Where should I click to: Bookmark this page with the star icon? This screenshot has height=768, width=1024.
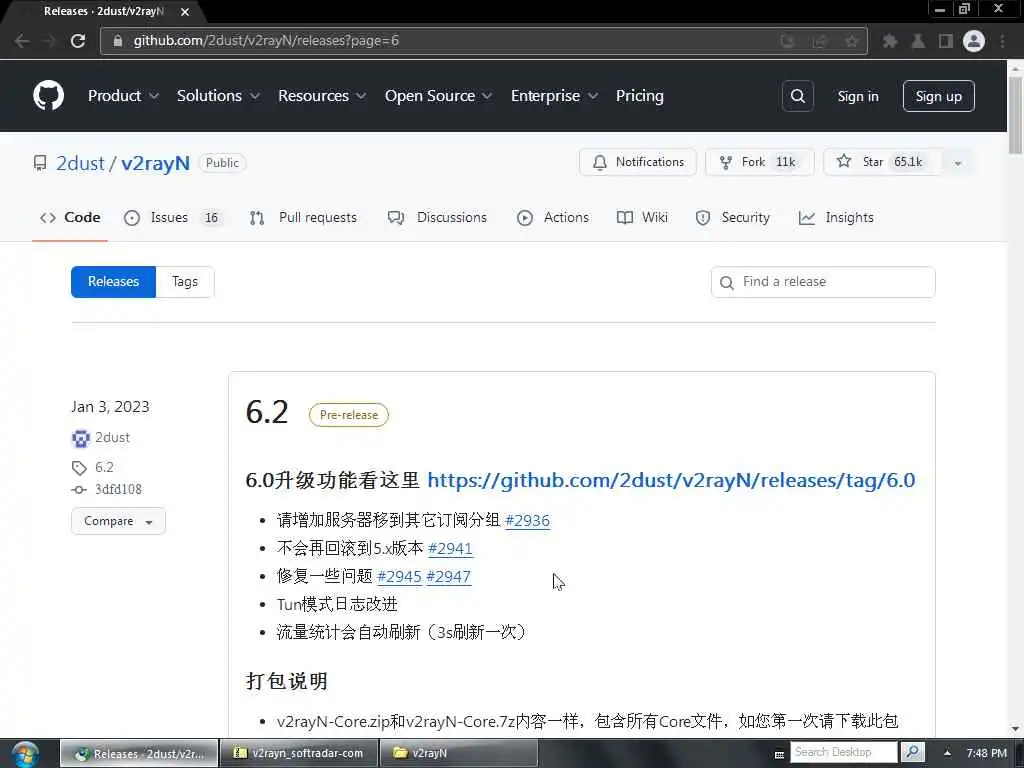click(852, 41)
